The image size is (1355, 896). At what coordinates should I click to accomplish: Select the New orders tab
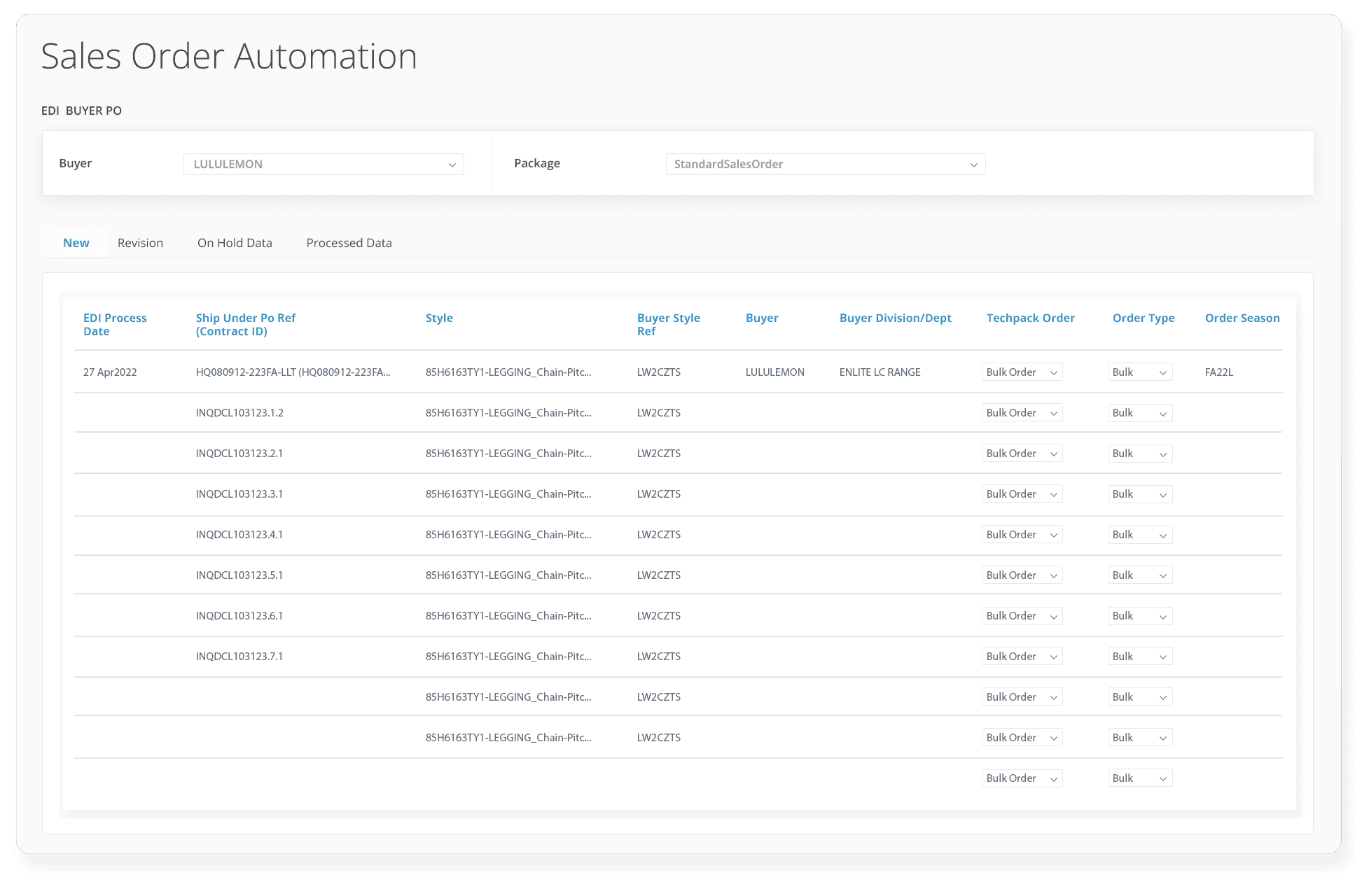(76, 242)
